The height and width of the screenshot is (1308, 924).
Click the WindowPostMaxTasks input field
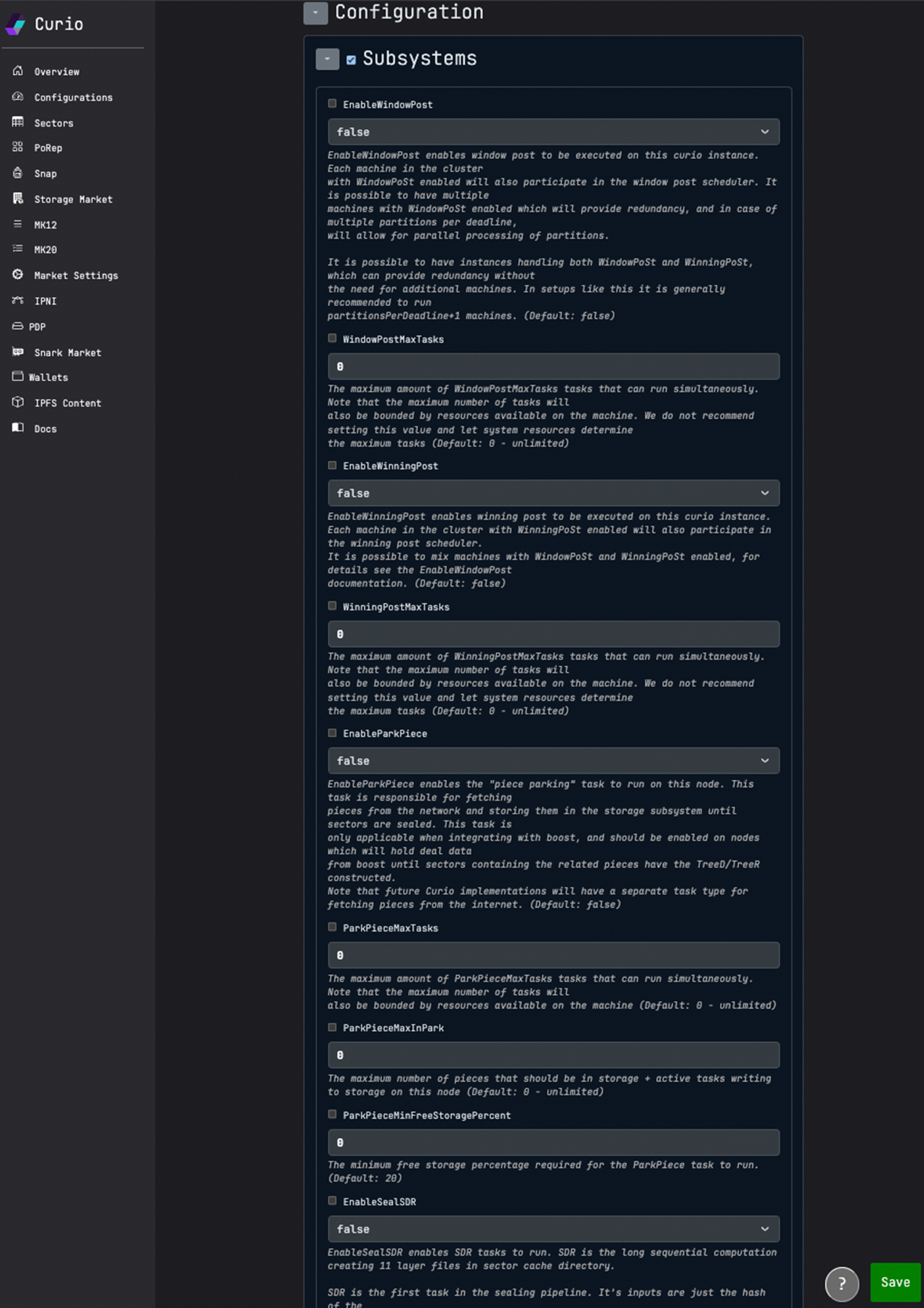(x=553, y=366)
